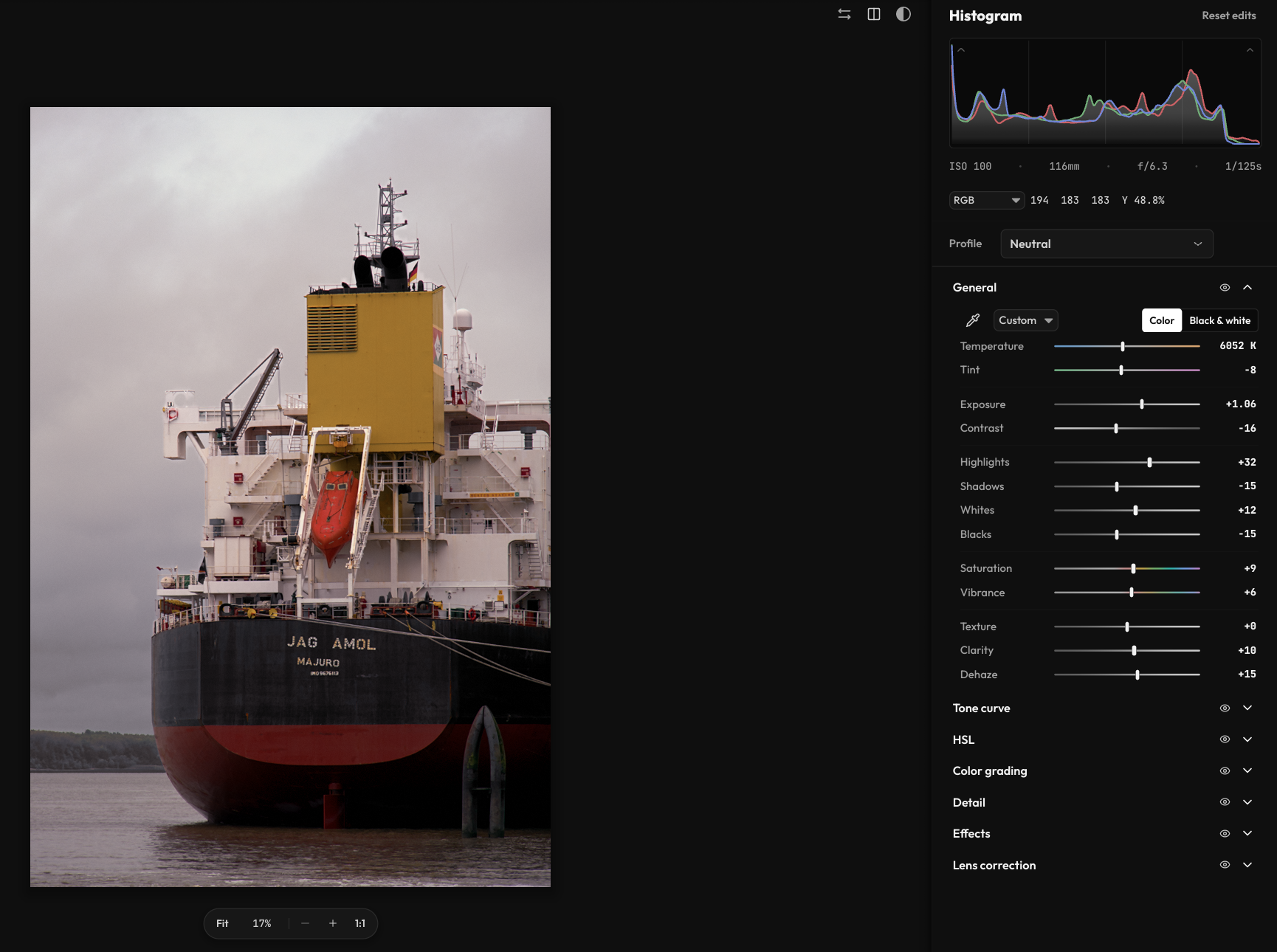Open the Custom white balance dropdown
The height and width of the screenshot is (952, 1277).
point(1025,320)
